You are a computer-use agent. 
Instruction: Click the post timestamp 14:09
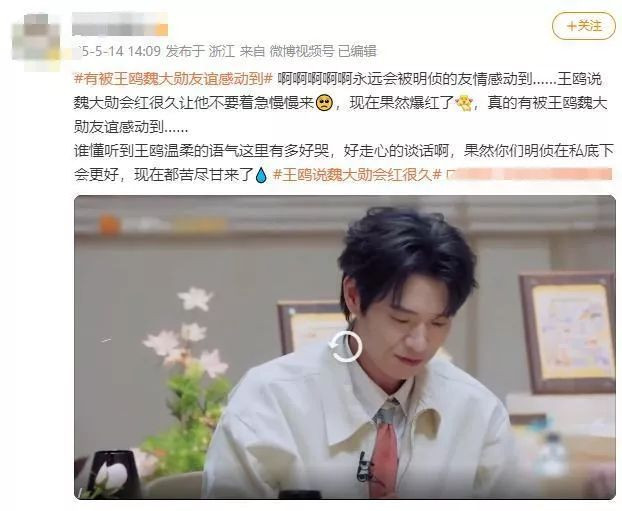pyautogui.click(x=144, y=52)
